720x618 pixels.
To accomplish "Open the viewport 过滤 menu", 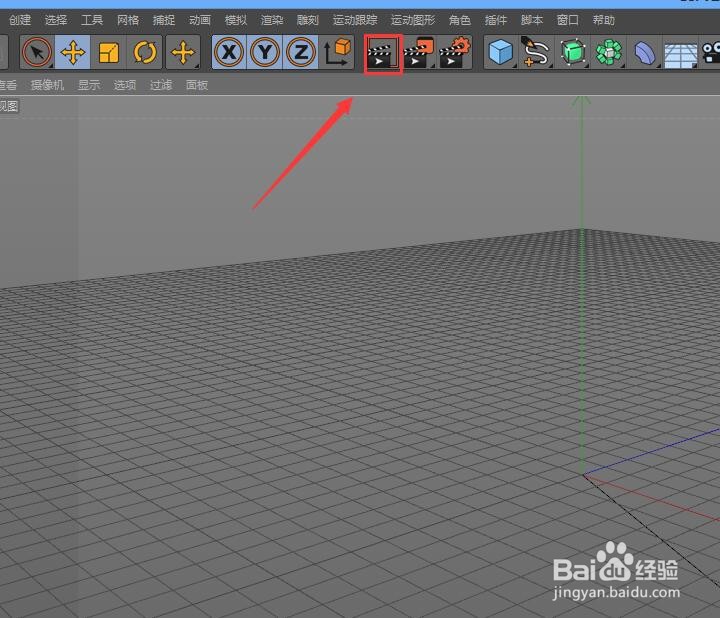I will 161,85.
